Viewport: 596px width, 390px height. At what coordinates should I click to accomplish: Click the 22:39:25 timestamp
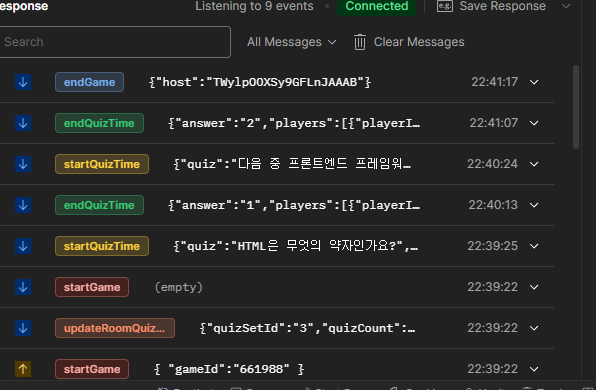[492, 246]
